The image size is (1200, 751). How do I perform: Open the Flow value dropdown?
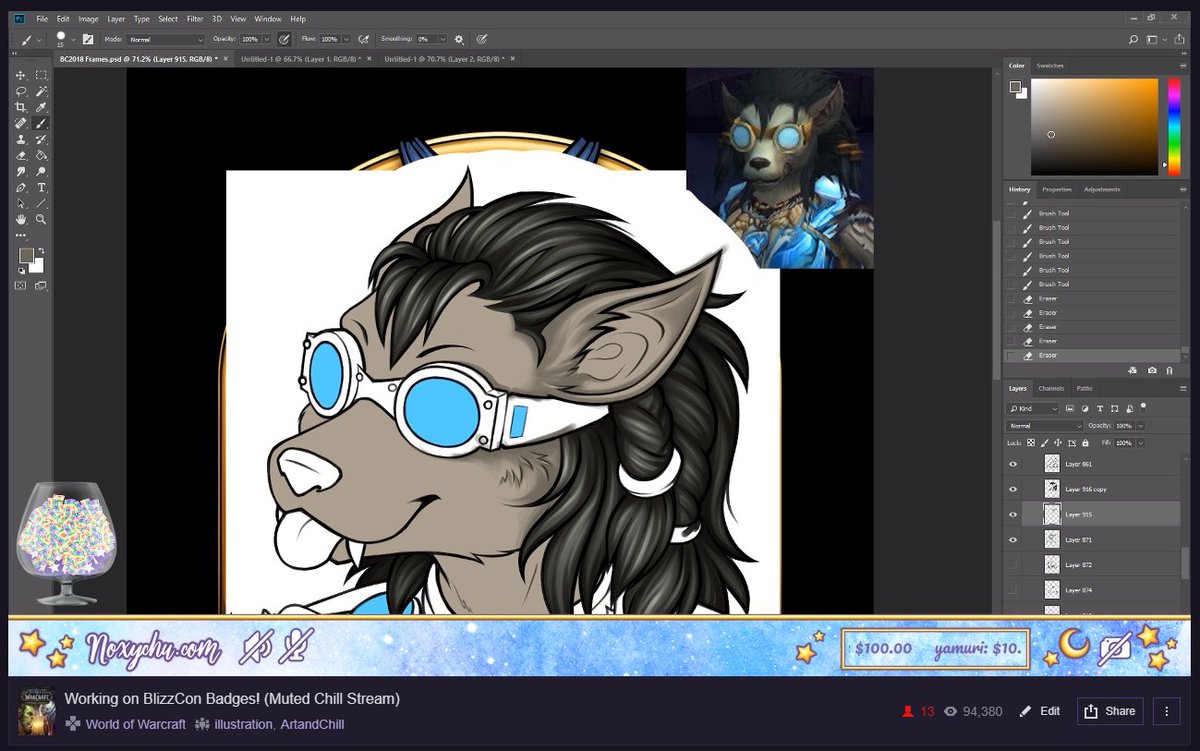pyautogui.click(x=346, y=39)
